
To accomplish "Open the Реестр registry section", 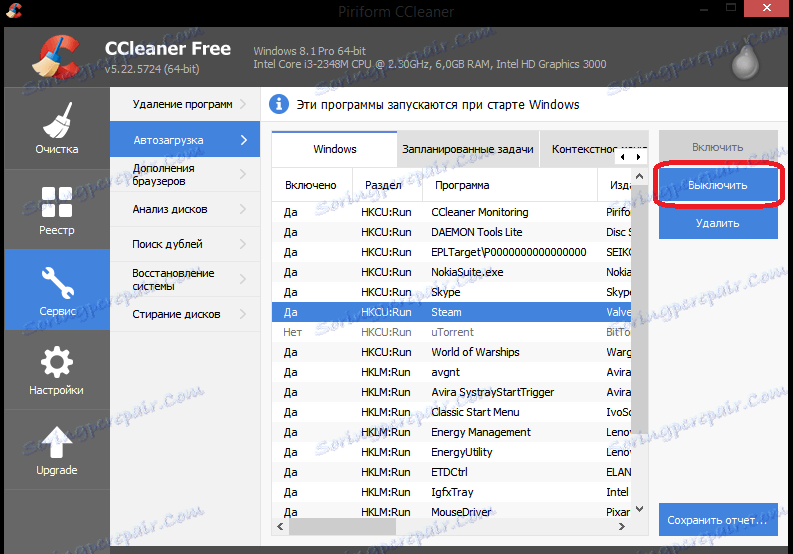I will pos(57,209).
